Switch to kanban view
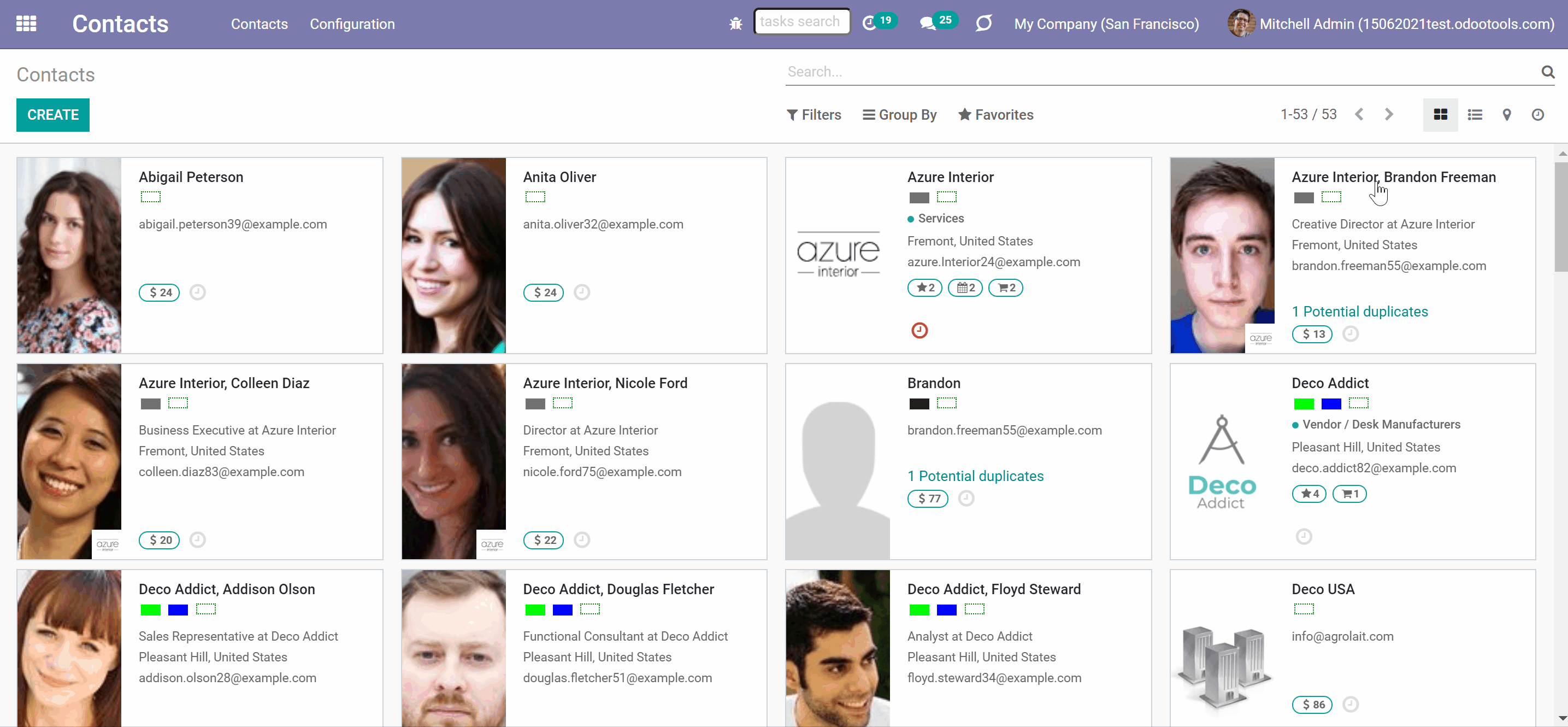1568x727 pixels. click(1440, 114)
